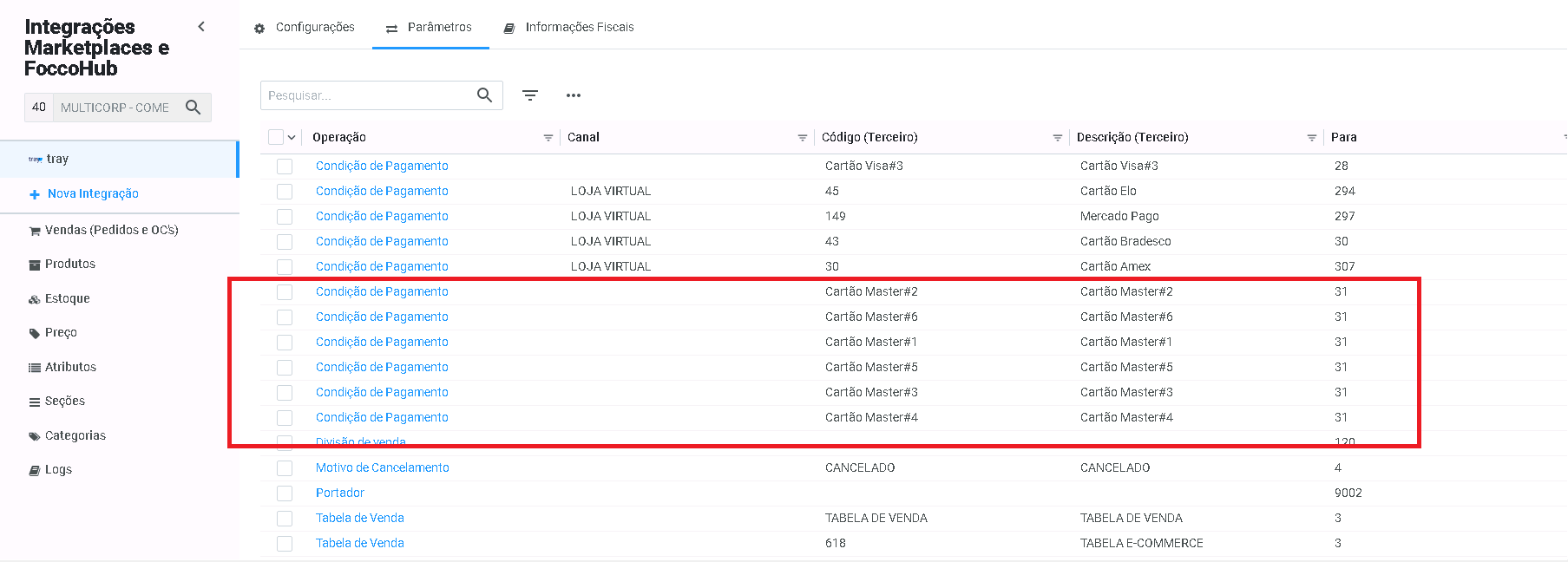This screenshot has width=1568, height=562.
Task: Click the Para value 9002
Action: pos(1348,493)
